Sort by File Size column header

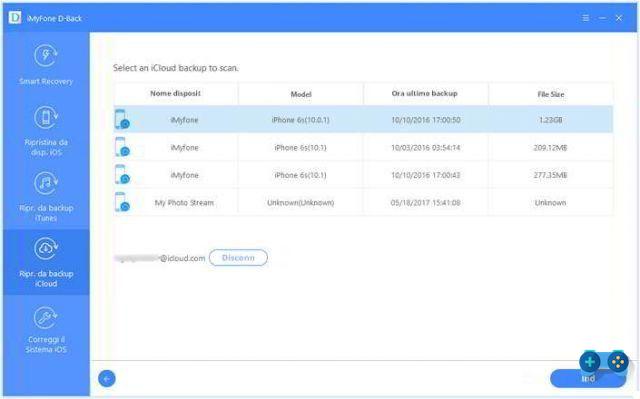(x=551, y=94)
